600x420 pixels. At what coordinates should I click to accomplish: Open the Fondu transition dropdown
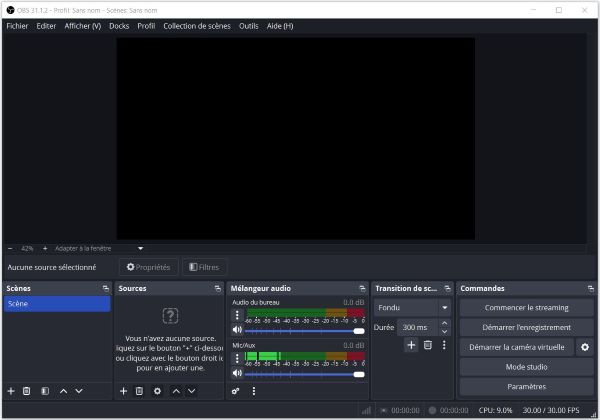(x=412, y=308)
